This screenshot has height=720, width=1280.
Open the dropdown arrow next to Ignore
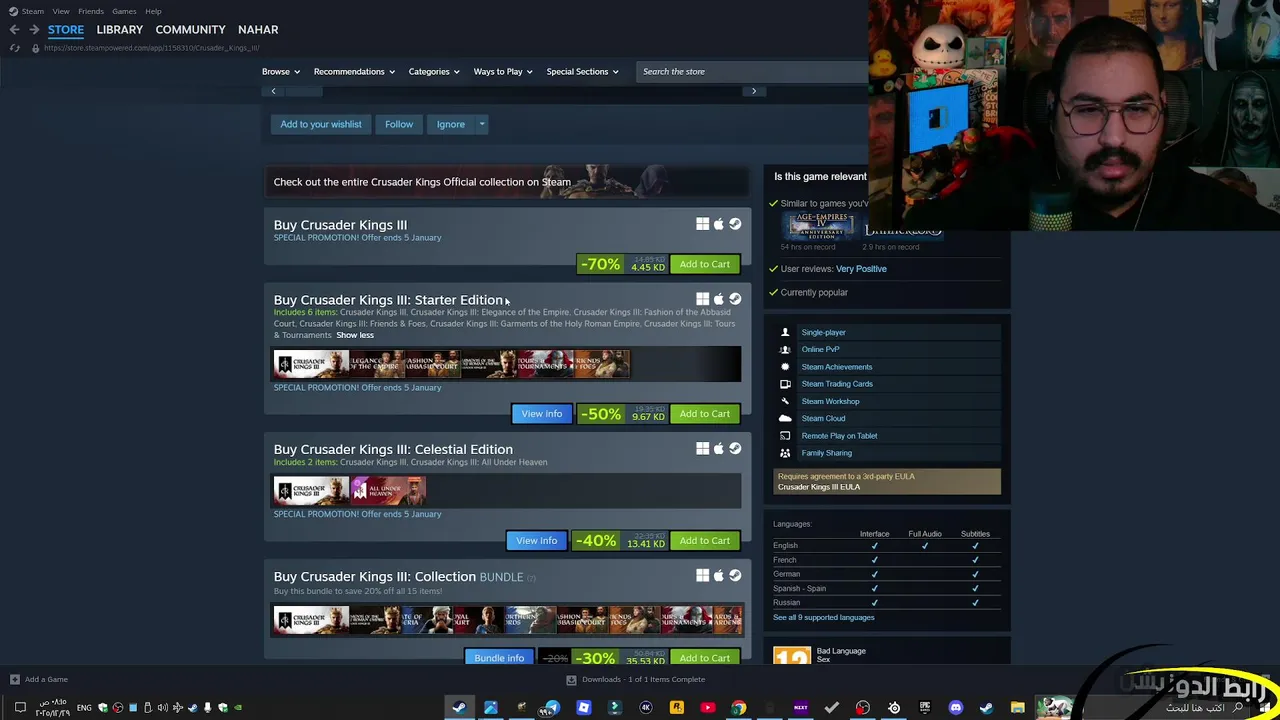click(x=482, y=124)
